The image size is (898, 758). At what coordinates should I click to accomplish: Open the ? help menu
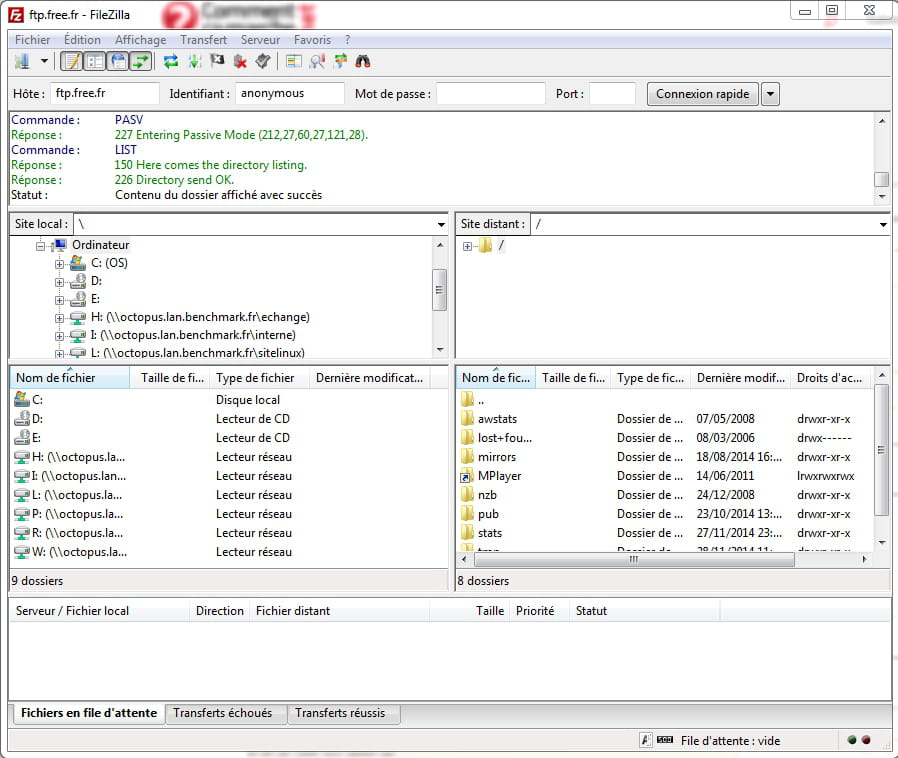[348, 40]
